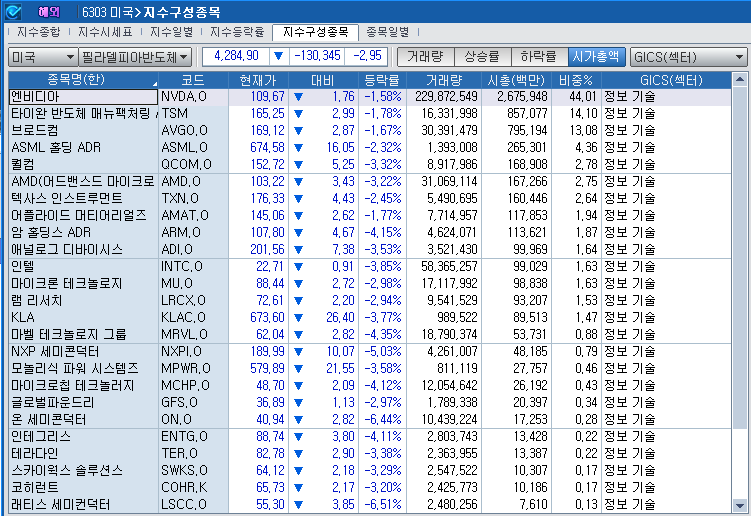Click NVDA price 109.67
The height and width of the screenshot is (516, 751).
click(x=267, y=97)
